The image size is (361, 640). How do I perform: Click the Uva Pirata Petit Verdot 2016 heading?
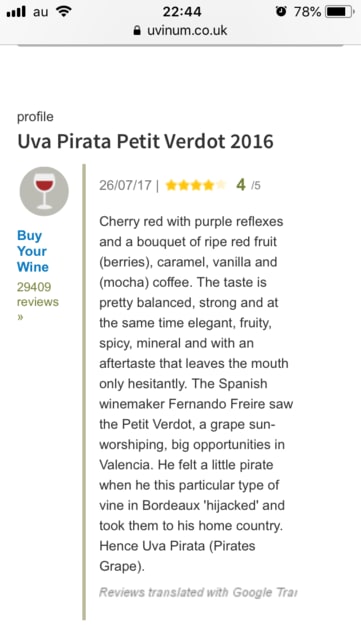(145, 142)
